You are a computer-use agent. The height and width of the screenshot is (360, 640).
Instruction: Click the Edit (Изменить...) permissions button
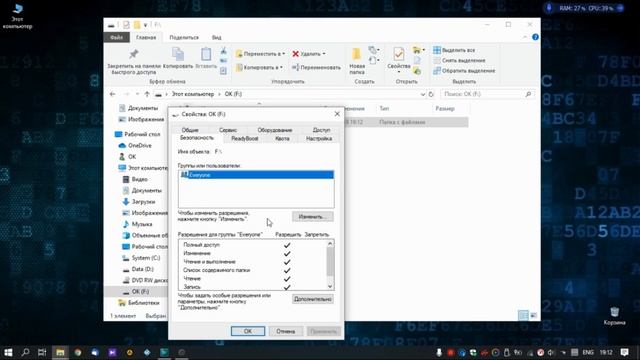pos(313,216)
